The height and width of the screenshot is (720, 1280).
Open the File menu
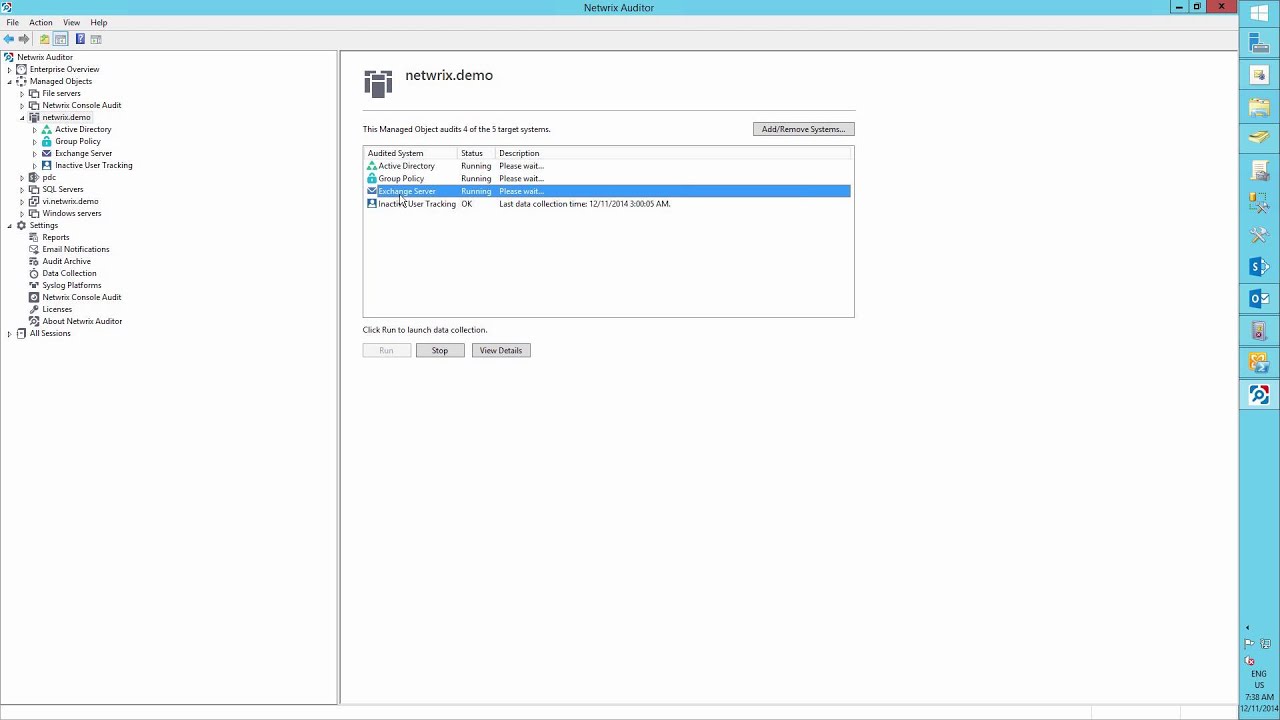click(13, 22)
